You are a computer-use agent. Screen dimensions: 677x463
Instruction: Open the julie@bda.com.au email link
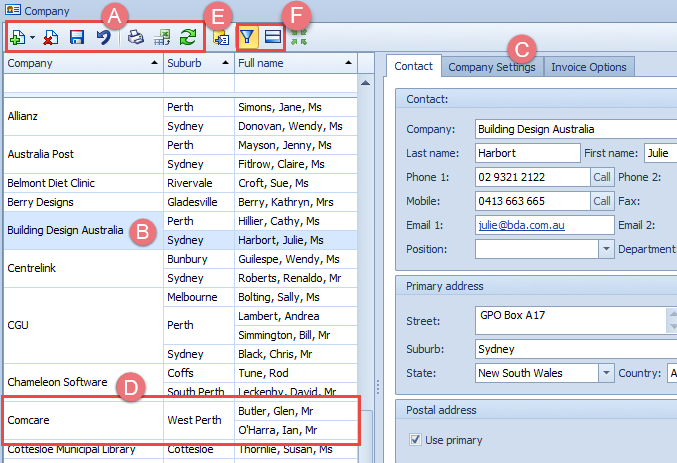[521, 225]
